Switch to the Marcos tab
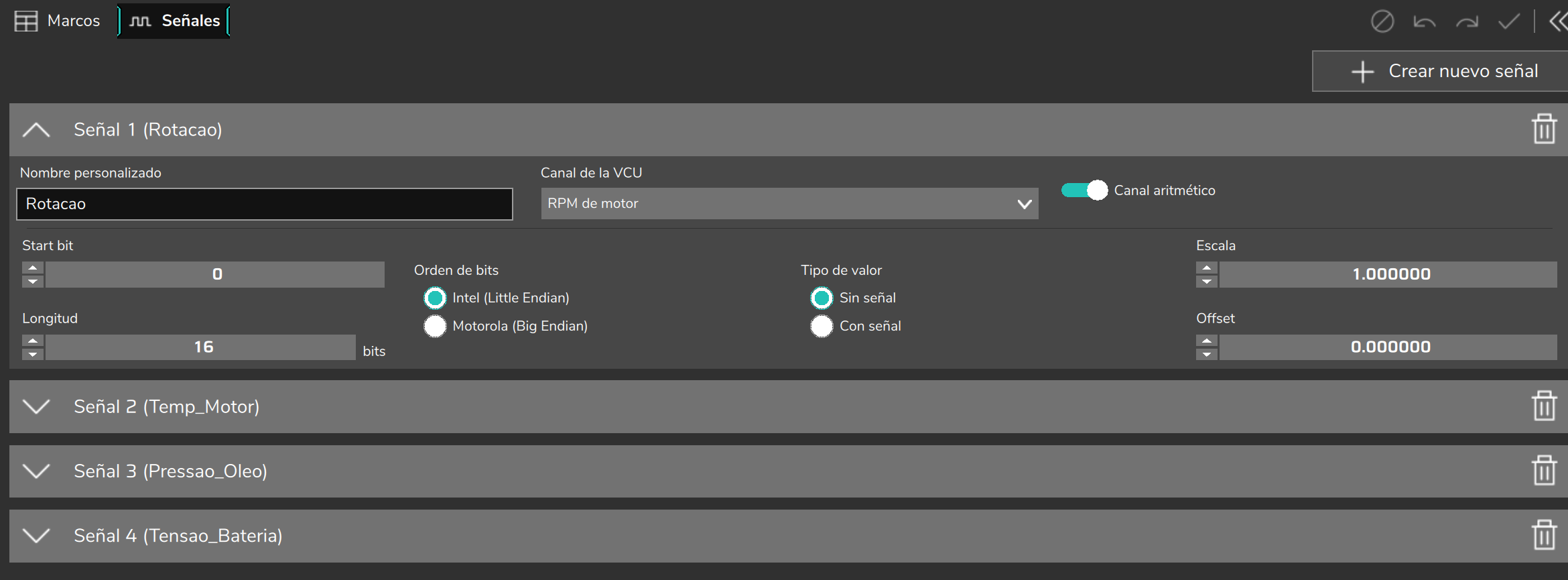Screen dimensions: 1568x580 coord(58,21)
